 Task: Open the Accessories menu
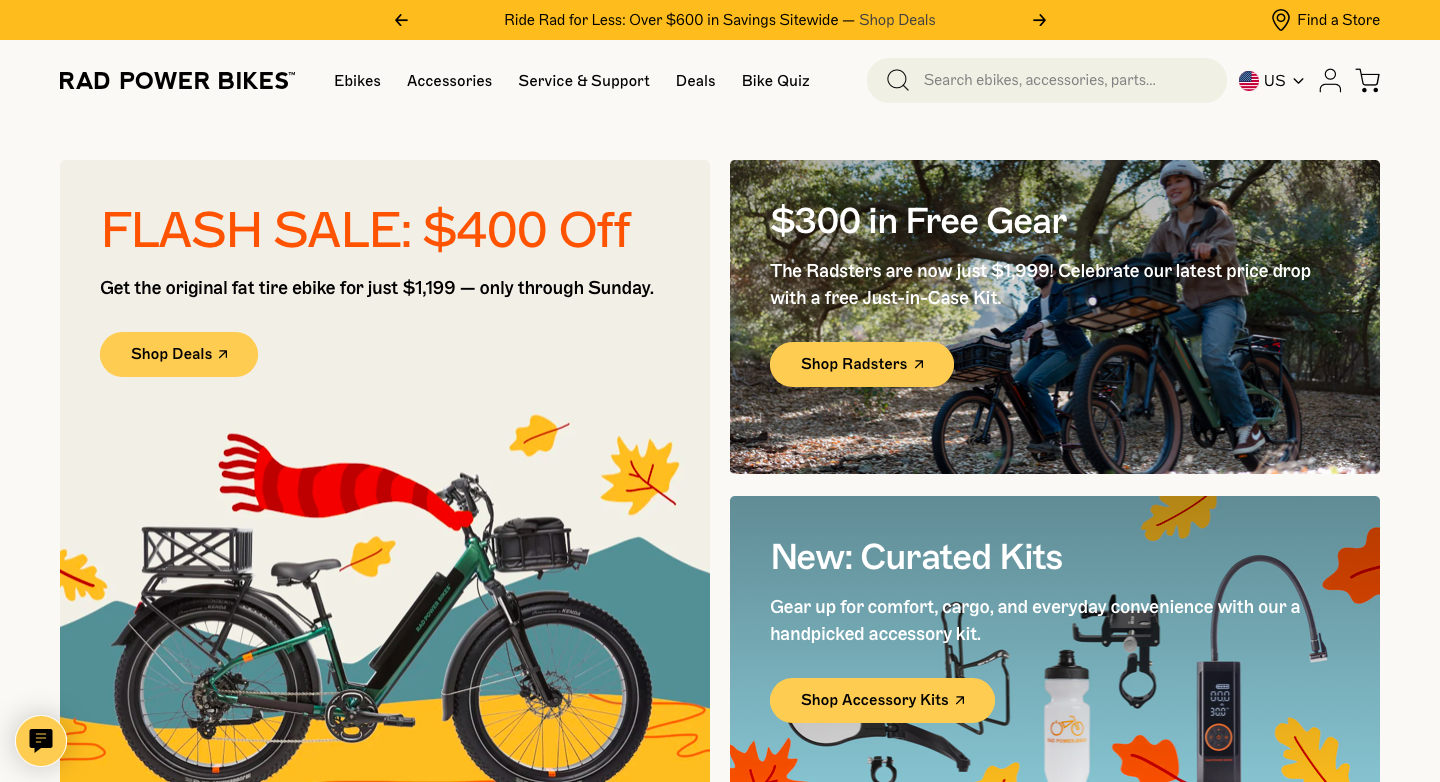click(449, 81)
